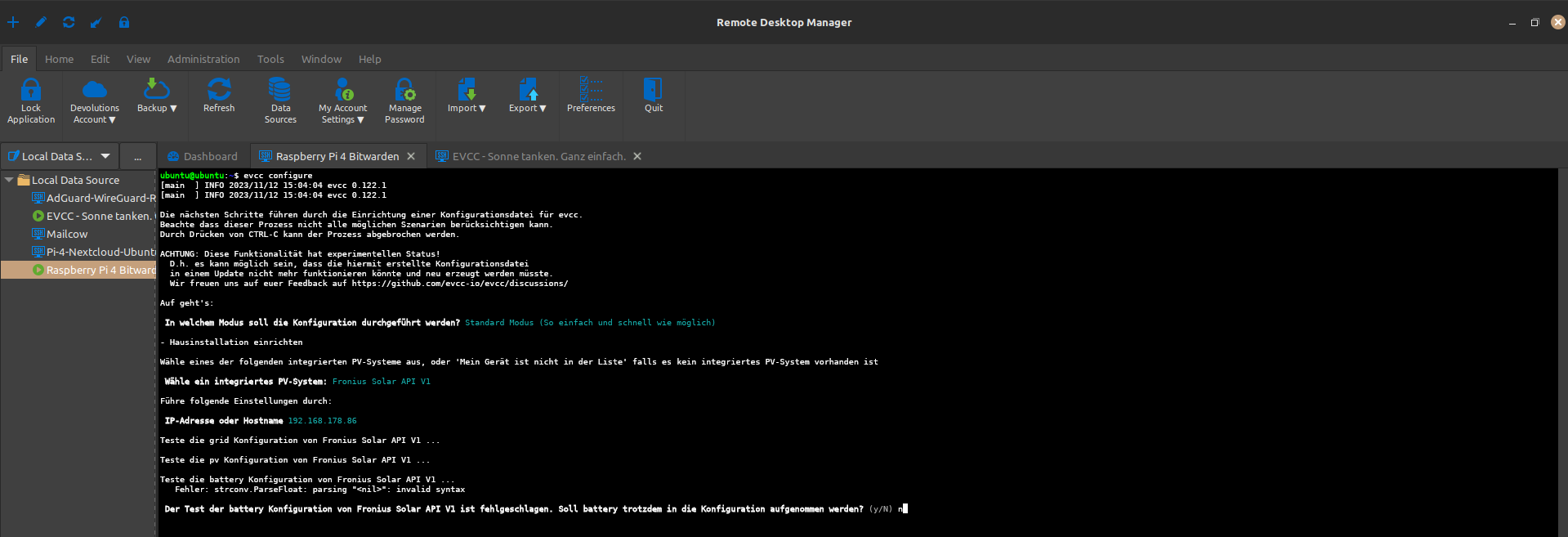Click the quick-add plus icon in title bar
The height and width of the screenshot is (537, 1568).
coord(13,22)
